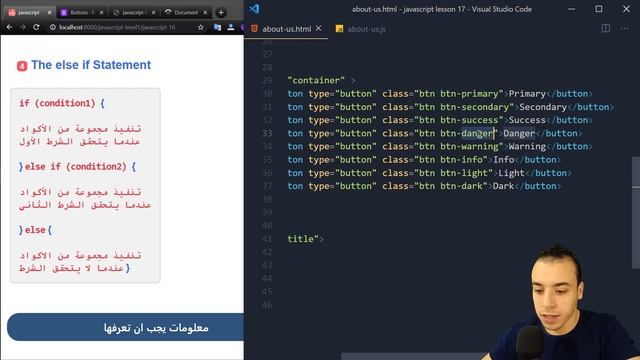The height and width of the screenshot is (360, 640).
Task: Click the Secondary label text in code
Action: point(543,107)
